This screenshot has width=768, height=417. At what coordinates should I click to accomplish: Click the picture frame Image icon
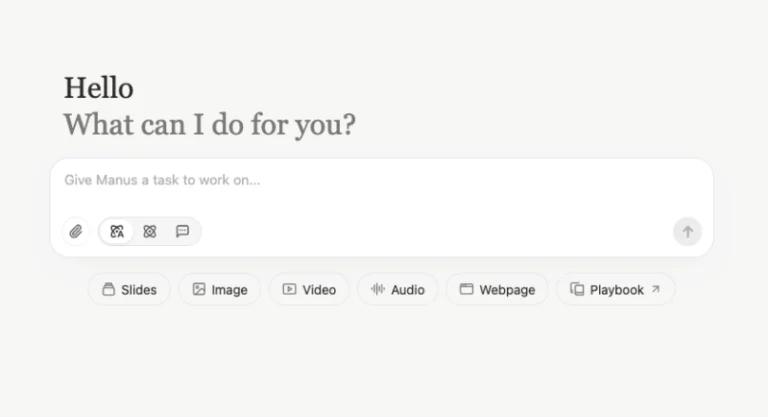pyautogui.click(x=199, y=289)
